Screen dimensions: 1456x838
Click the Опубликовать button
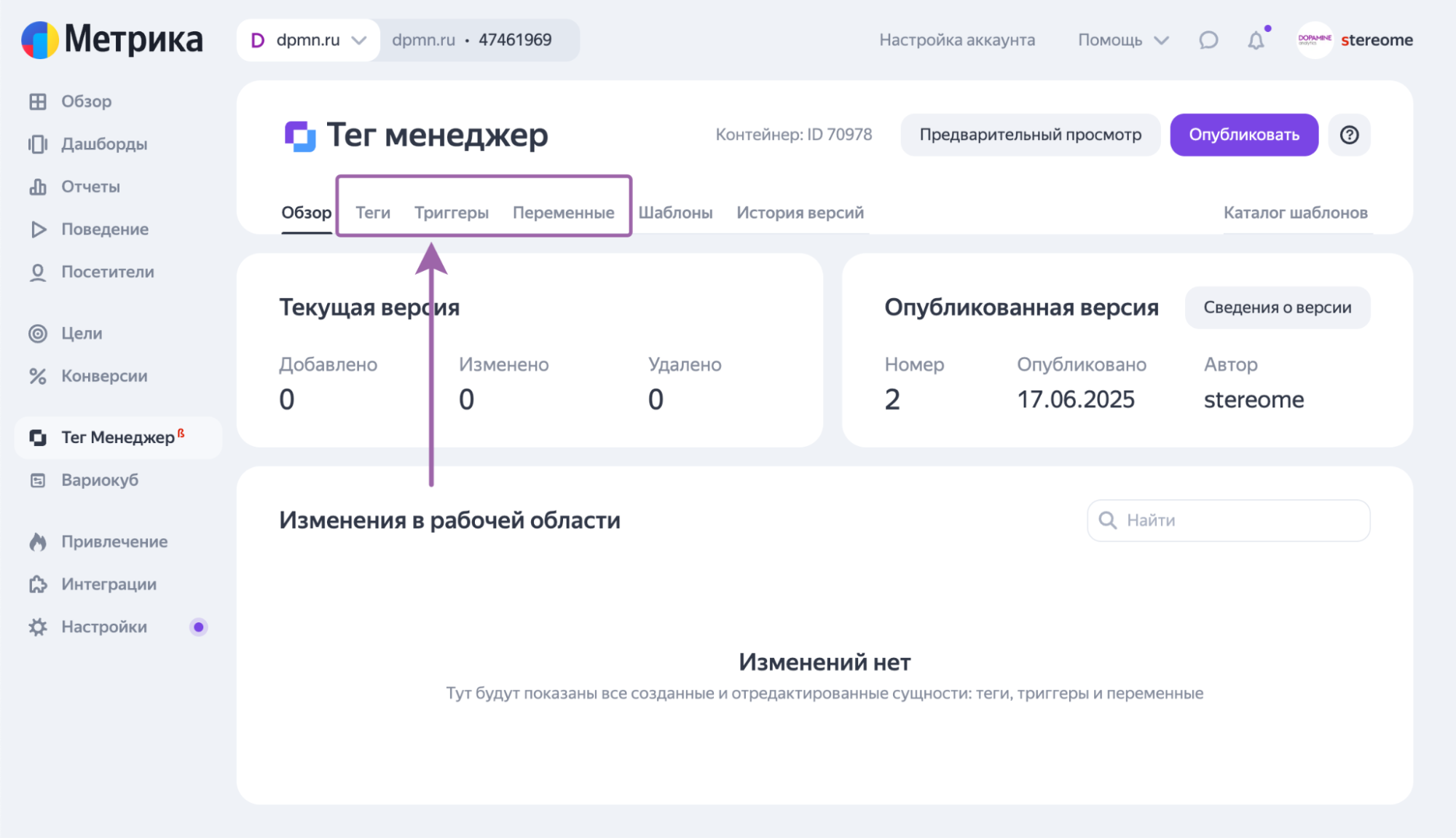pyautogui.click(x=1243, y=134)
